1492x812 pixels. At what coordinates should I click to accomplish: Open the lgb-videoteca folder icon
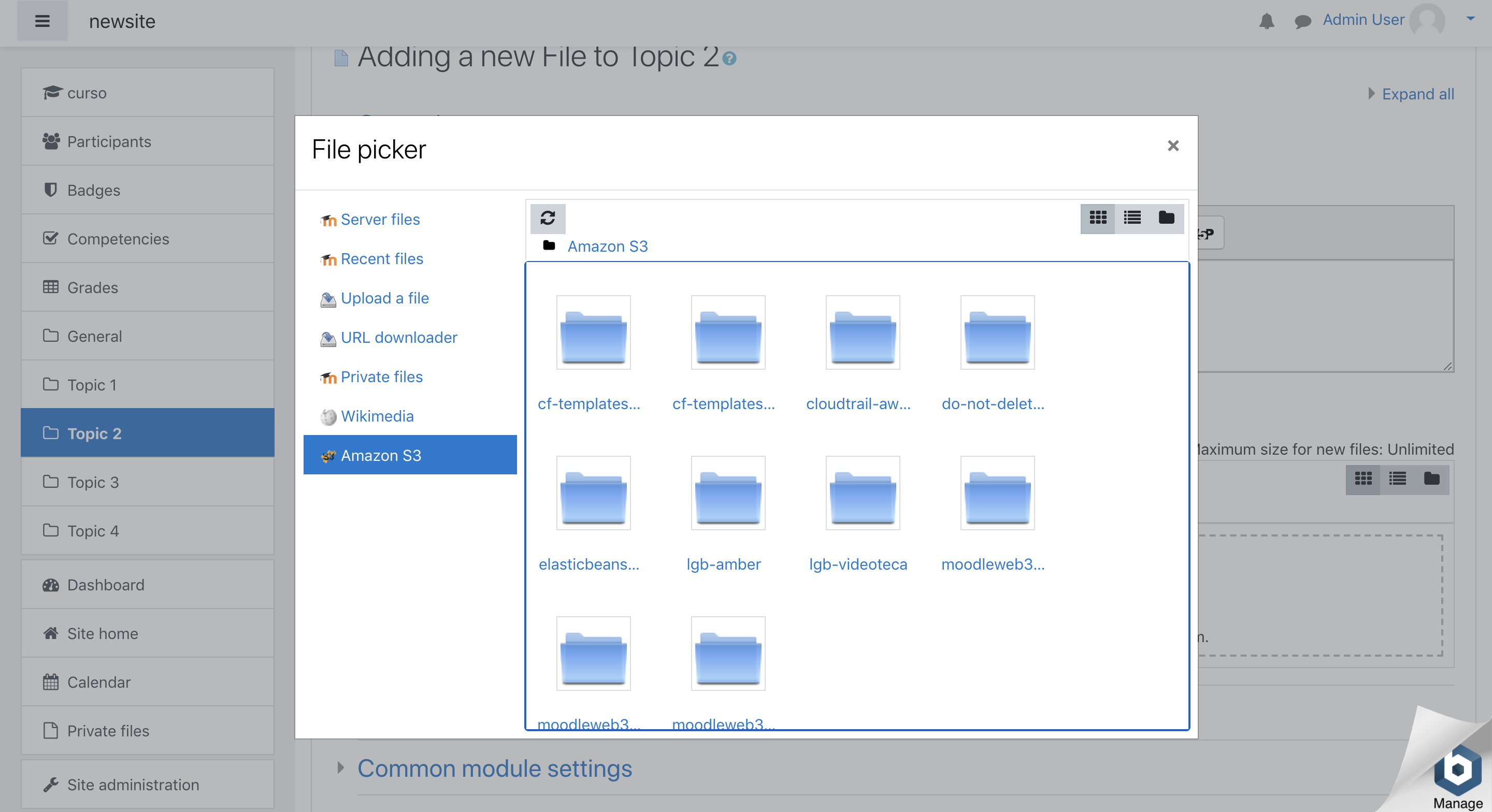[862, 493]
